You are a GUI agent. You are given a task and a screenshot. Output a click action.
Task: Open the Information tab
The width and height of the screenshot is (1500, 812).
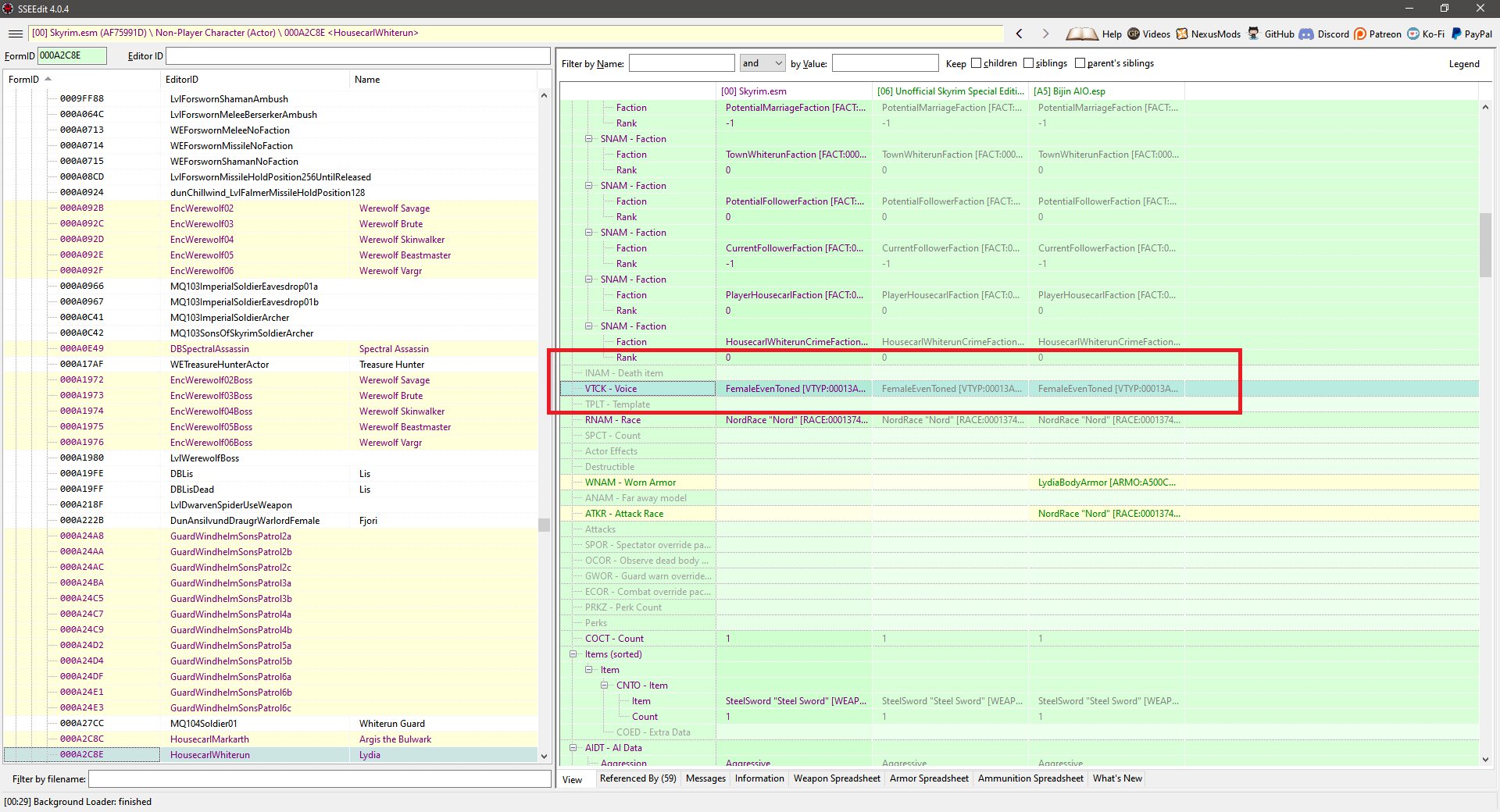[x=759, y=778]
